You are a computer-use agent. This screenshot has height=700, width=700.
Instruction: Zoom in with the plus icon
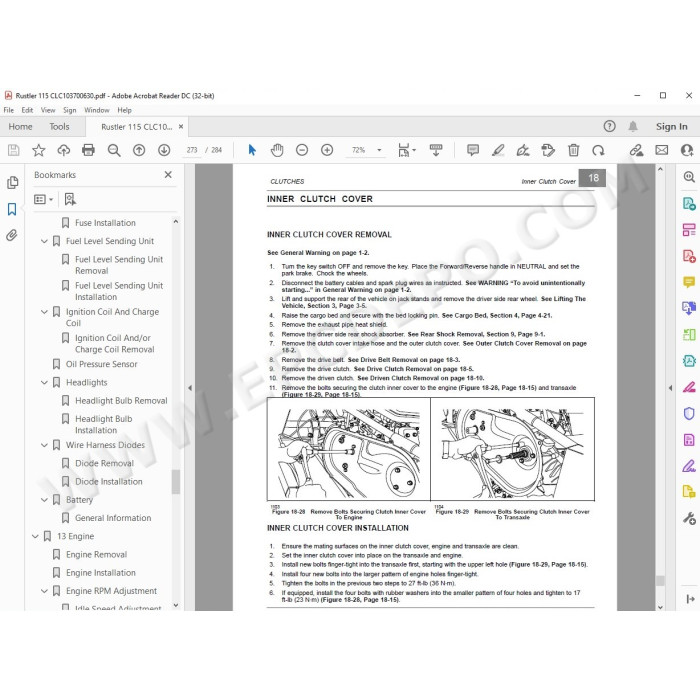tap(327, 150)
